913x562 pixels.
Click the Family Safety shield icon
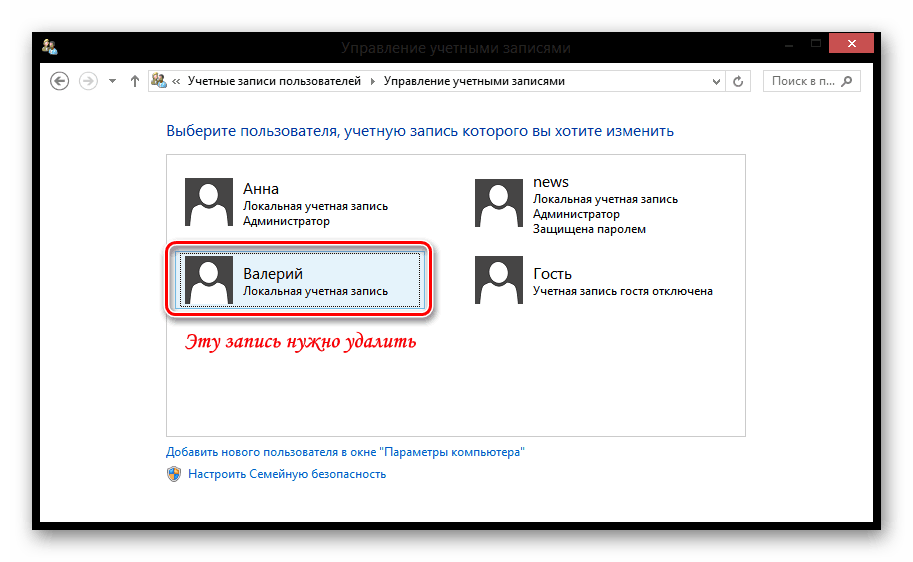click(174, 474)
